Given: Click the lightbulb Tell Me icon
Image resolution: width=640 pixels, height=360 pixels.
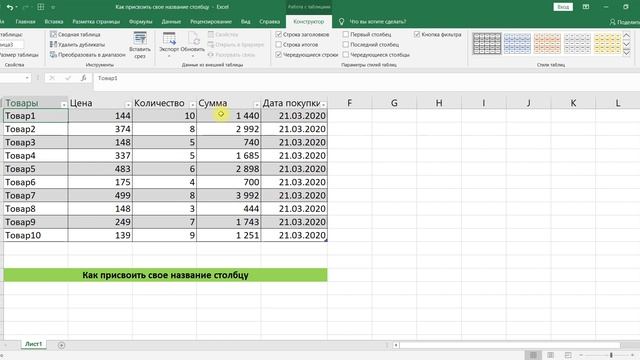Looking at the screenshot, I should pos(341,21).
